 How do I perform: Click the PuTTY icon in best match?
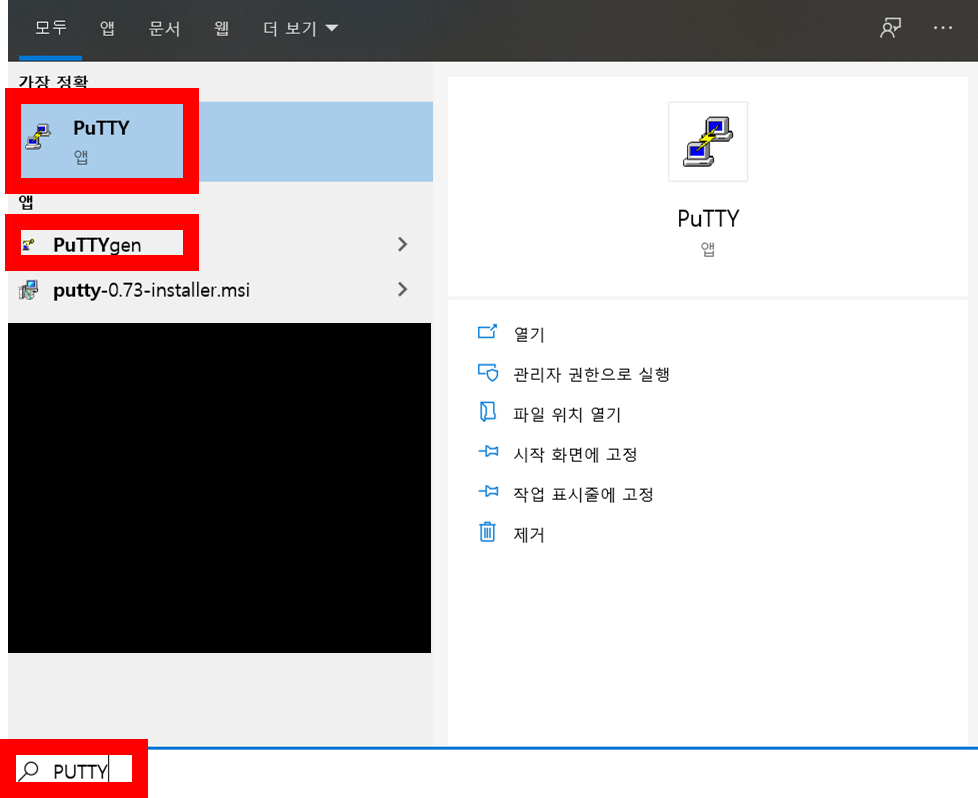(x=38, y=136)
